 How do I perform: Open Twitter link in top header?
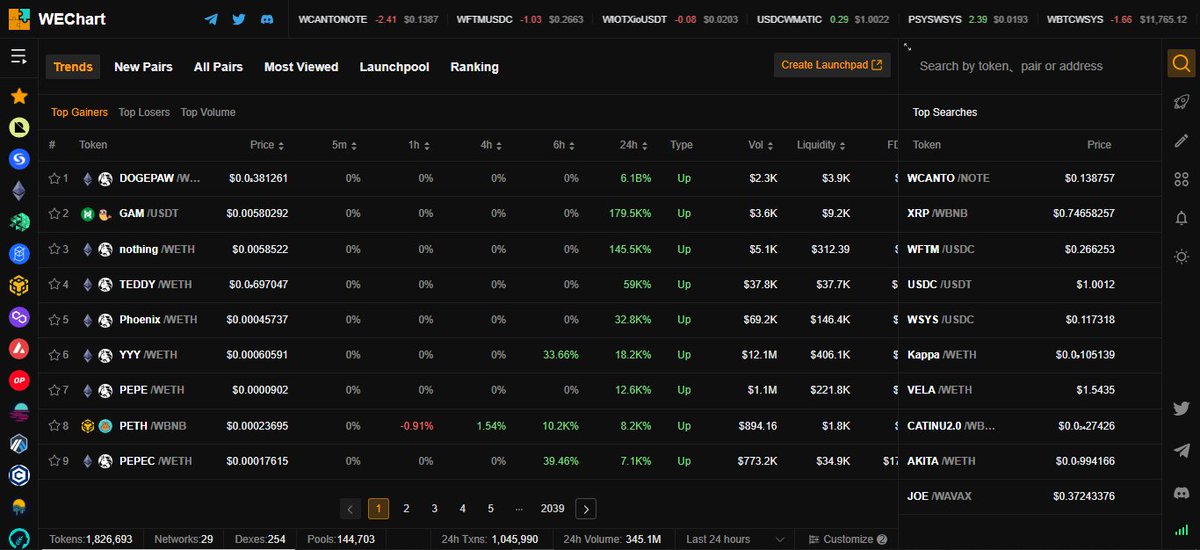238,19
